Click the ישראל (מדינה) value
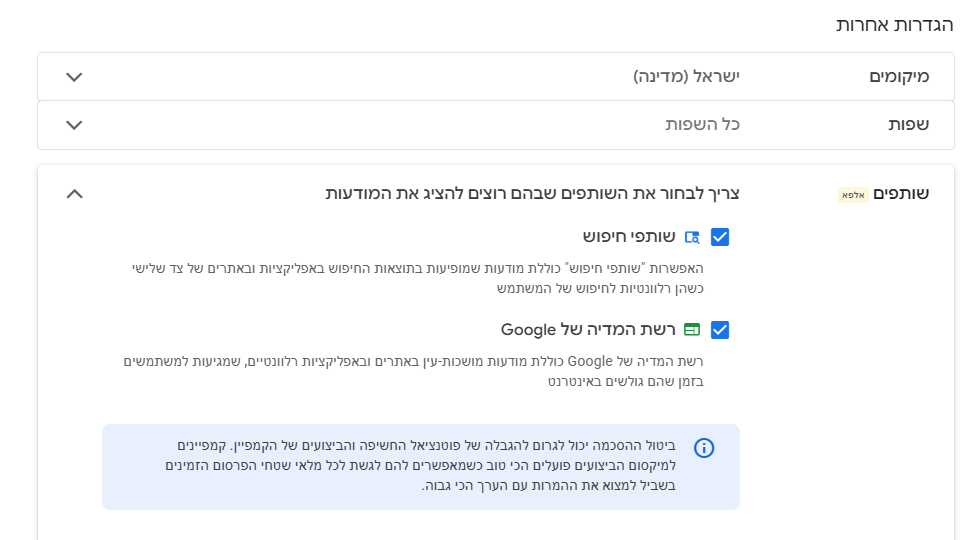This screenshot has width=971, height=540. (x=686, y=77)
